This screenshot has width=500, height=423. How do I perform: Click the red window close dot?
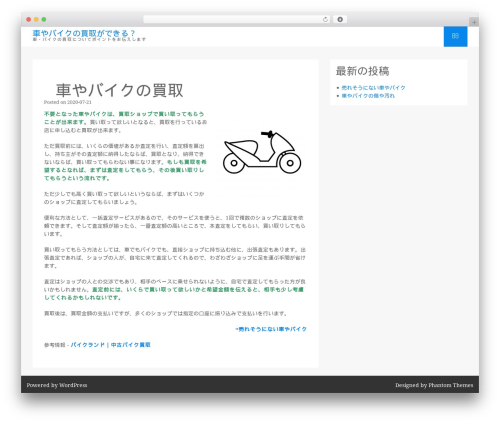click(x=29, y=19)
